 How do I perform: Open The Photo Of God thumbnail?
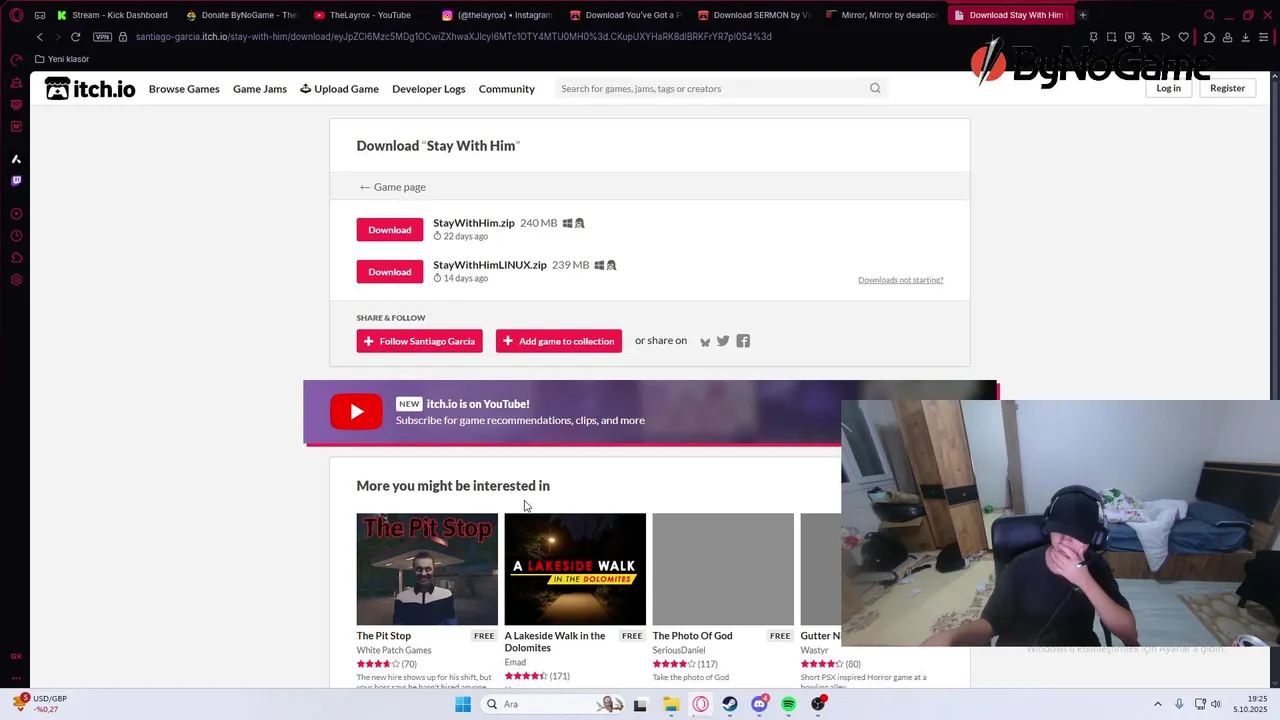[723, 569]
